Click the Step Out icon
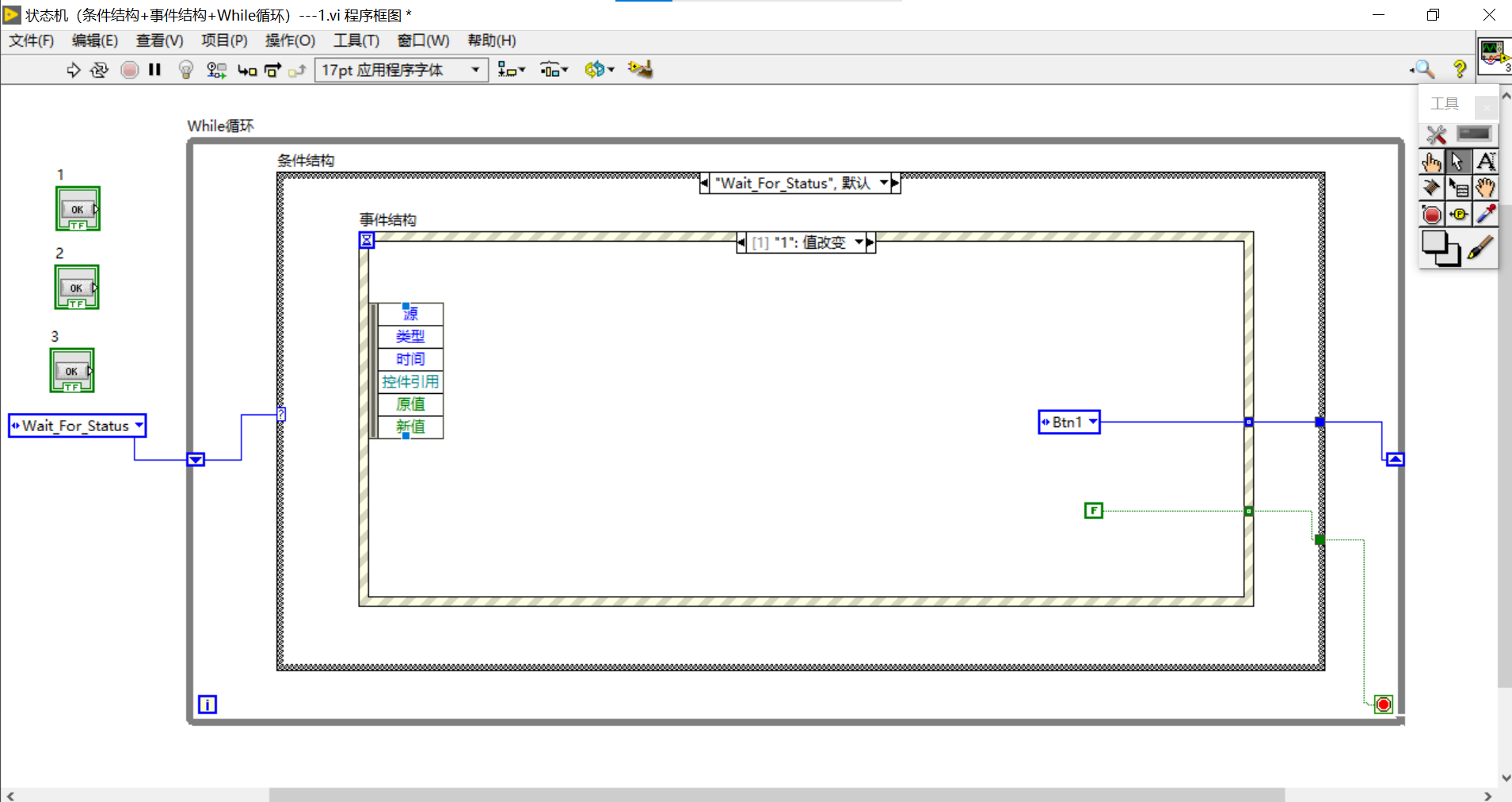 tap(297, 70)
